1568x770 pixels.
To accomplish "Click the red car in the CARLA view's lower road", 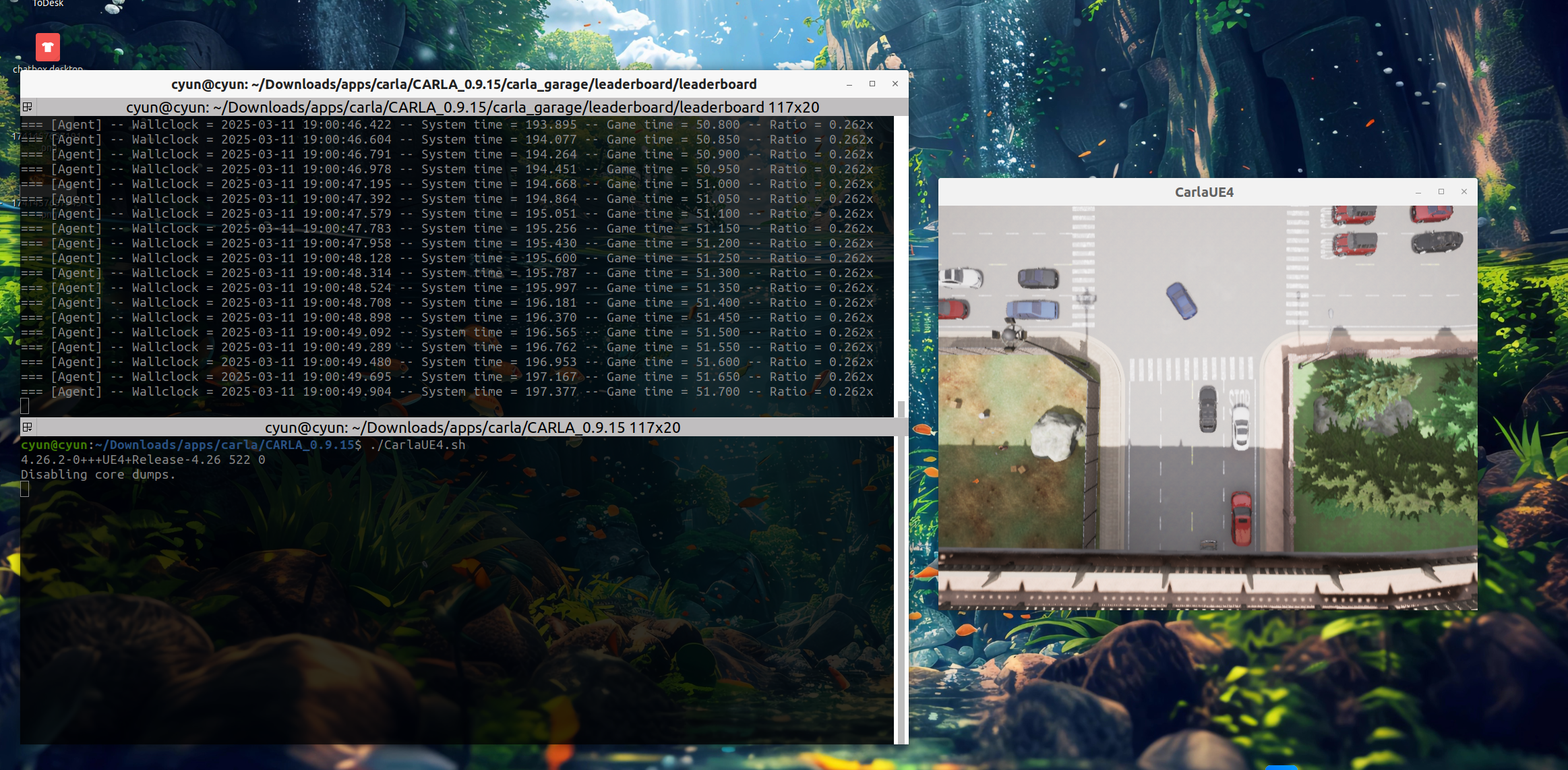I will click(1241, 517).
